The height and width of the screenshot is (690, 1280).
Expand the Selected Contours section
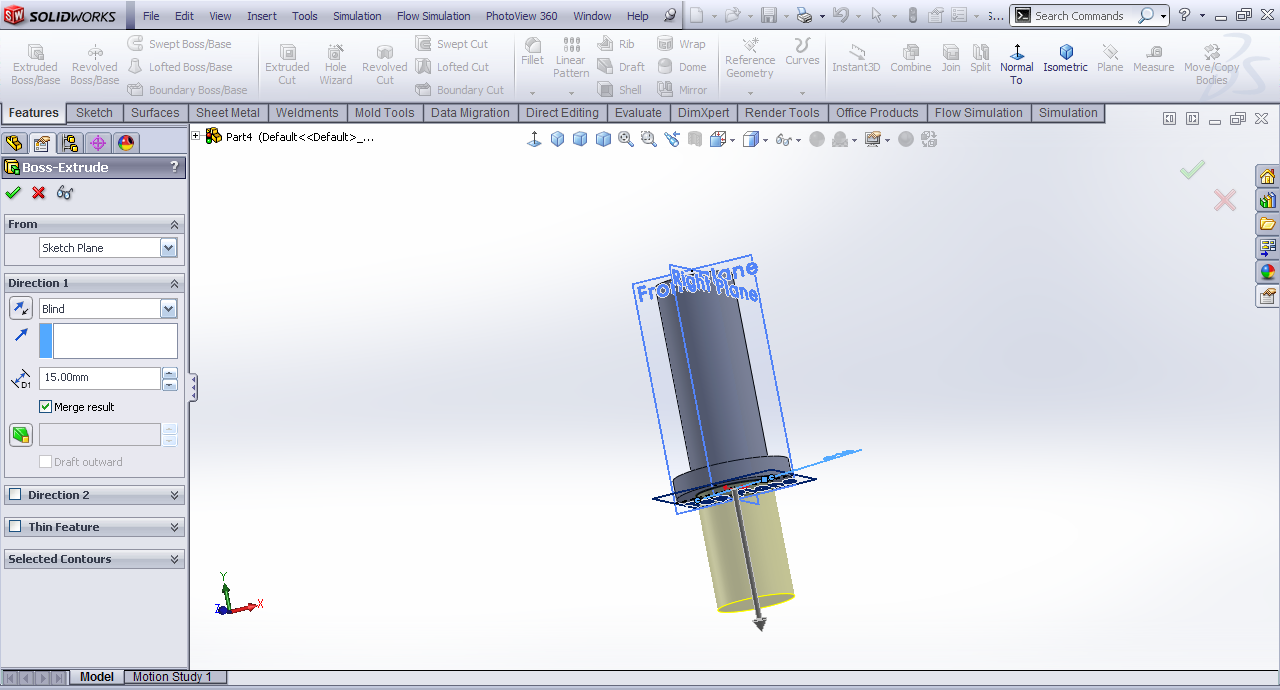click(x=175, y=559)
